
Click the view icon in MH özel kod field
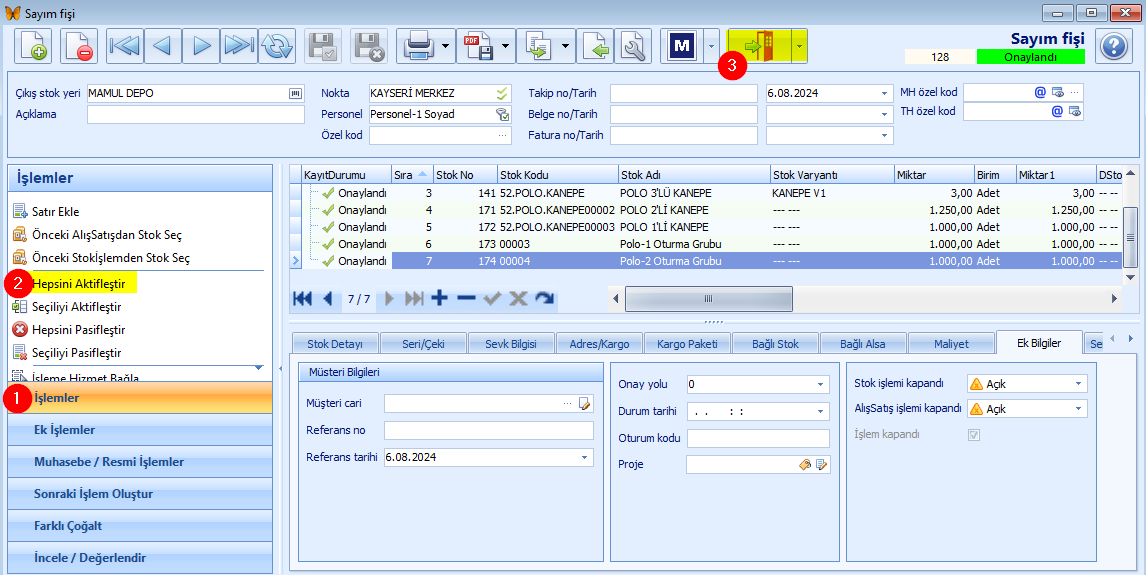1058,92
